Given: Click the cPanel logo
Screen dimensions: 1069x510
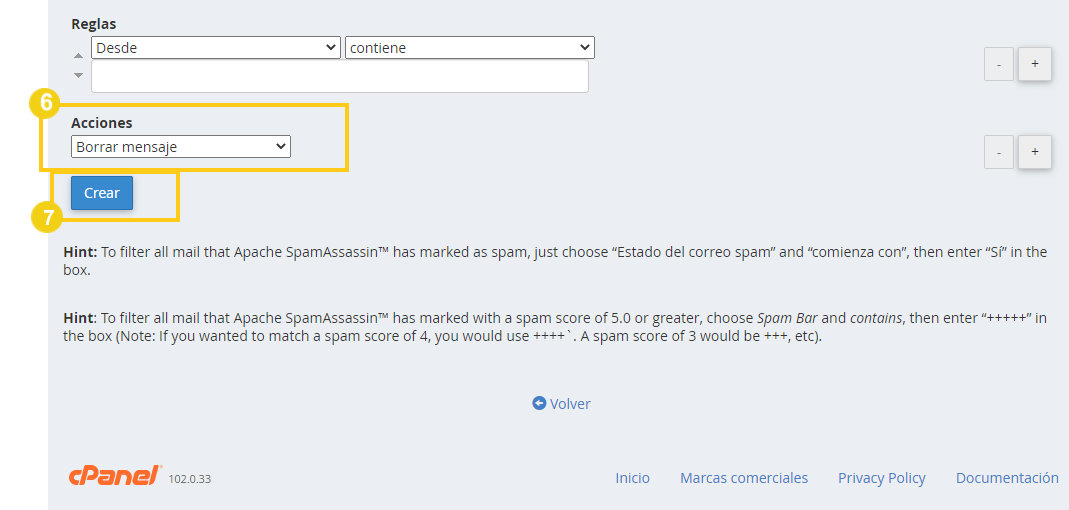Looking at the screenshot, I should tap(115, 475).
